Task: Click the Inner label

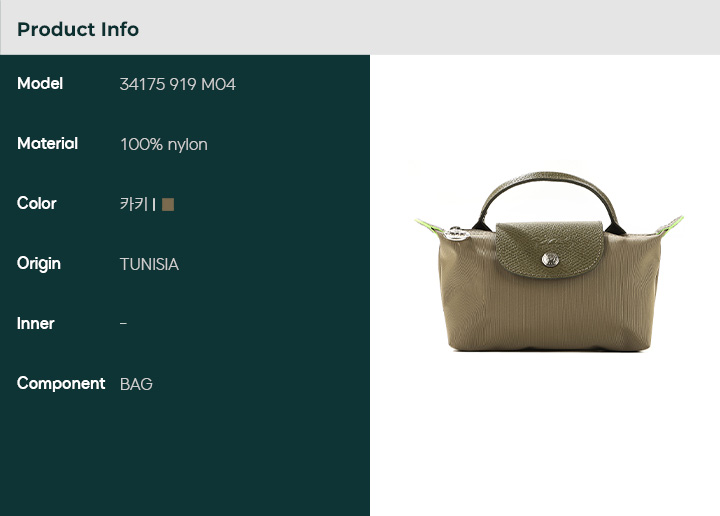Action: pos(36,324)
